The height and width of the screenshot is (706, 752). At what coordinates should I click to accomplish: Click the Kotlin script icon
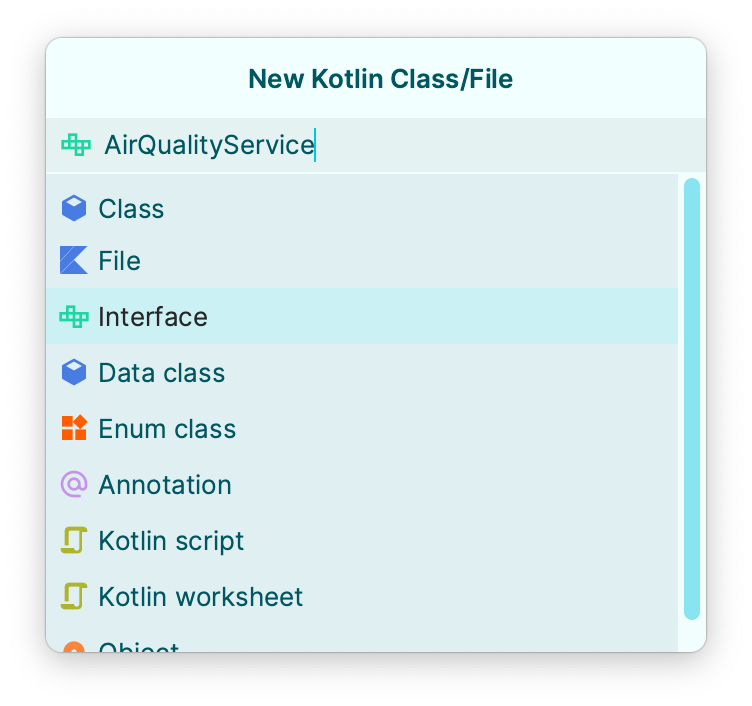[x=74, y=540]
